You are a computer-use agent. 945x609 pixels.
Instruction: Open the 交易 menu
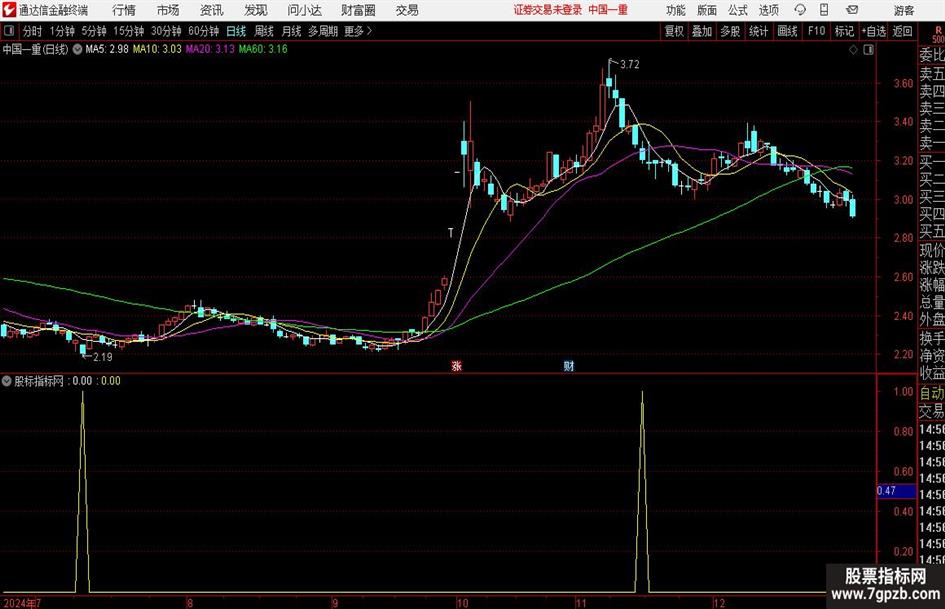(x=407, y=10)
